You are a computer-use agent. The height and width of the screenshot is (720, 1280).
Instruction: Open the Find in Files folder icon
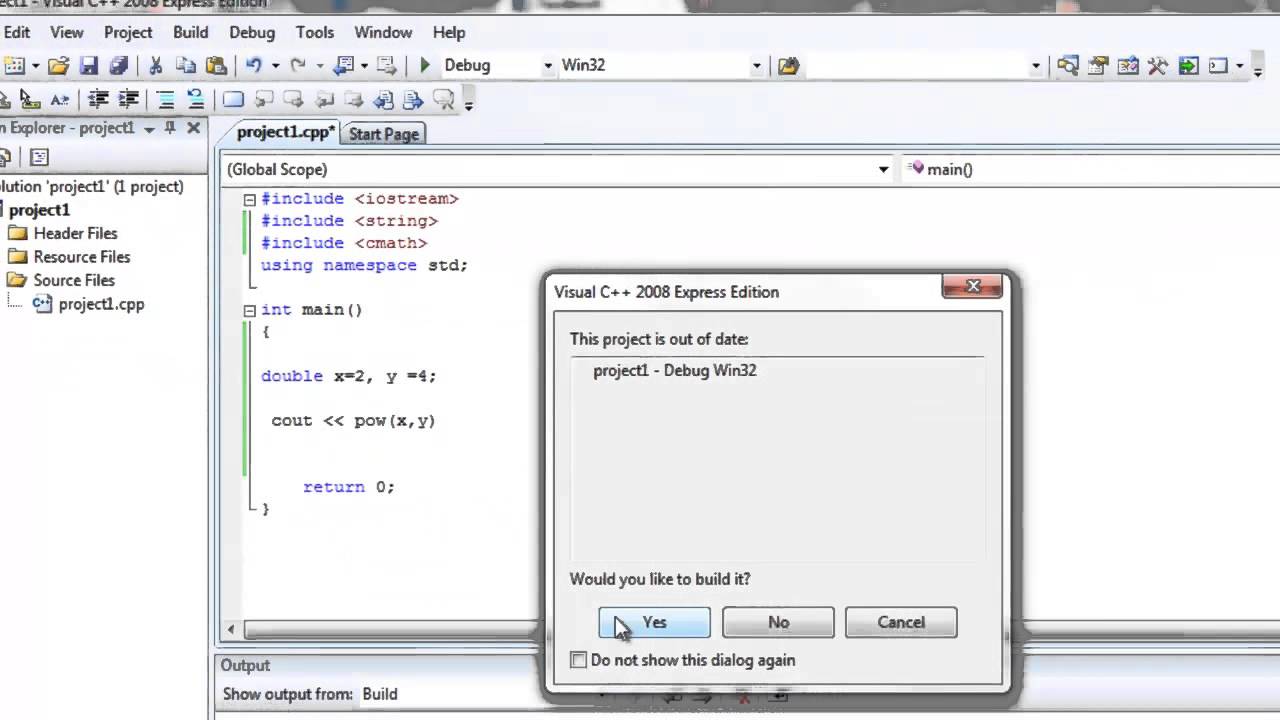789,66
